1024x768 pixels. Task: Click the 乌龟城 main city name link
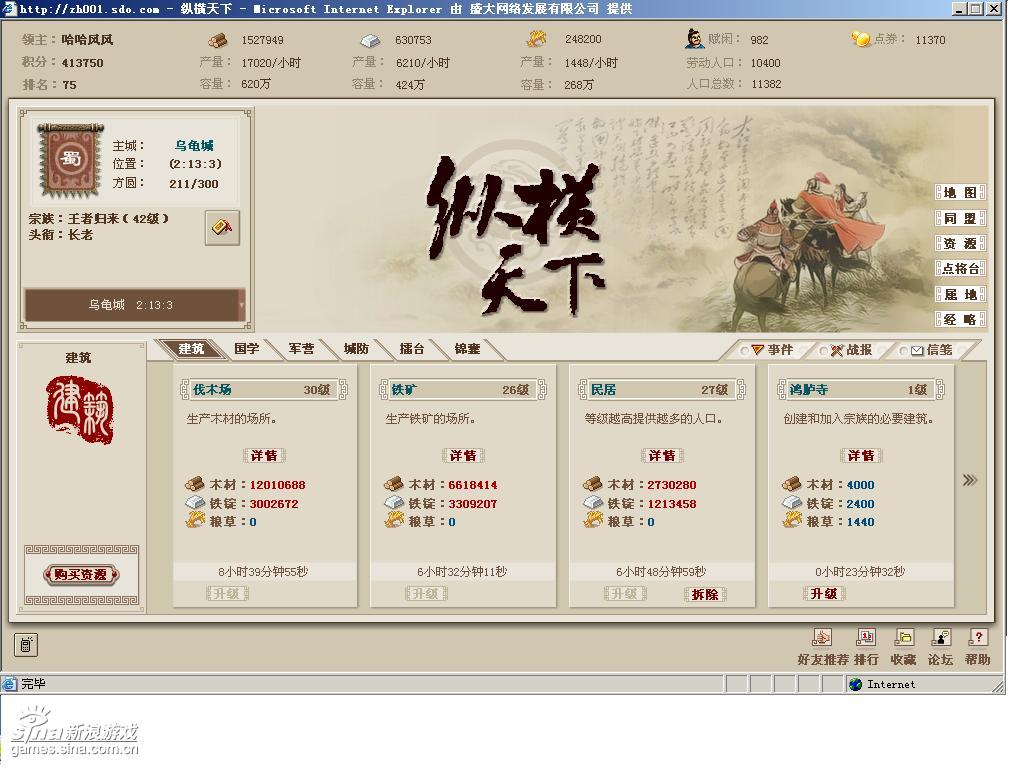194,146
